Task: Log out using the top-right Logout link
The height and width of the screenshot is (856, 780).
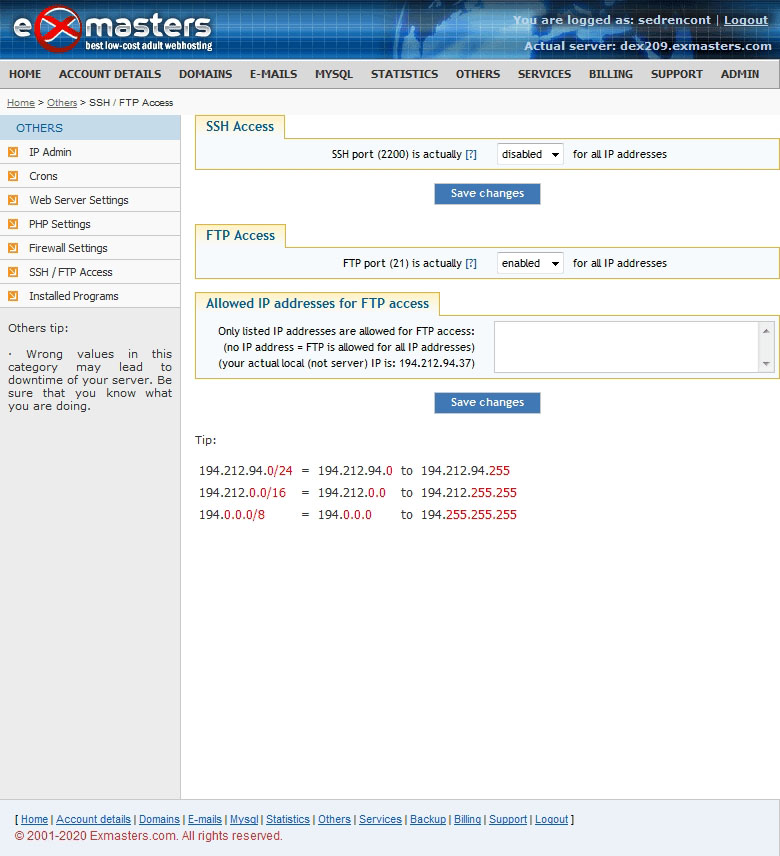Action: (x=746, y=20)
